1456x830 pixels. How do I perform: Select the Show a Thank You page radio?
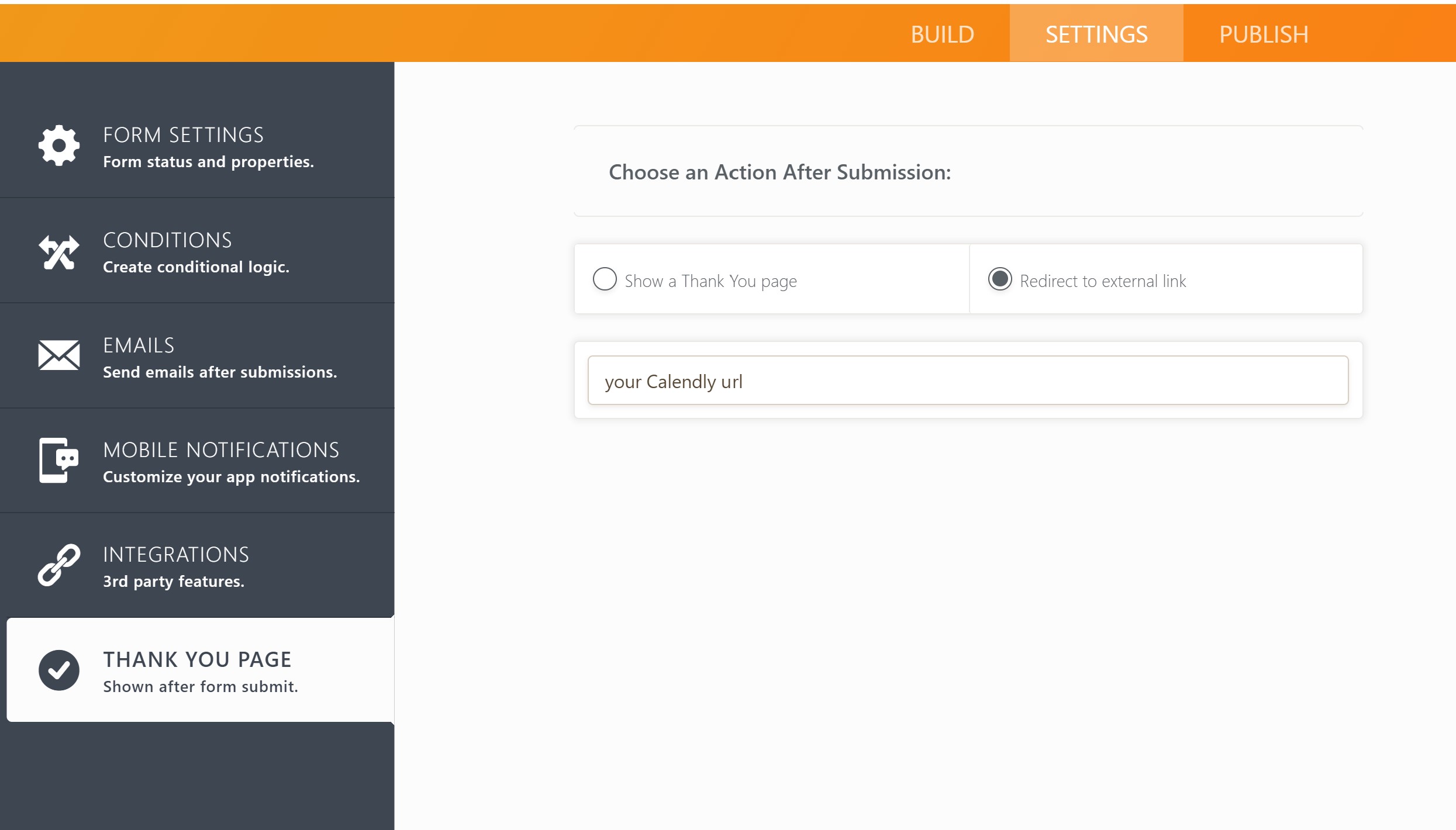605,279
